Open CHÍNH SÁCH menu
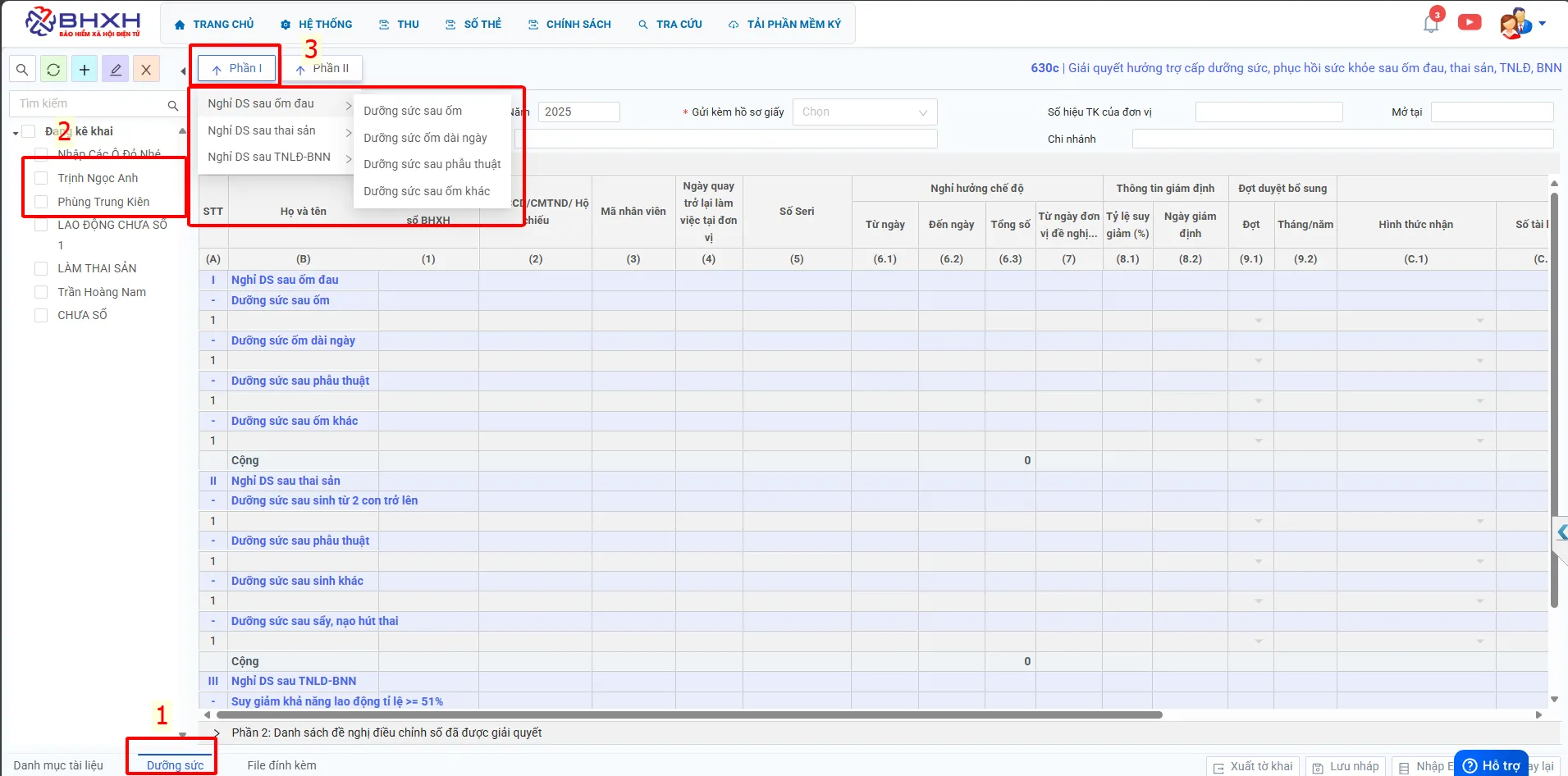Viewport: 1568px width, 776px height. pos(569,25)
